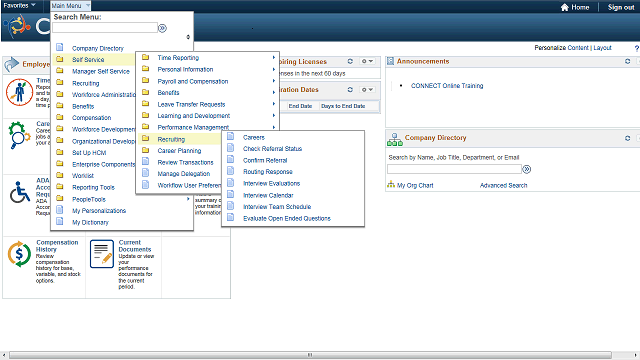640x360 pixels.
Task: Click the Careers magnifier gear icon
Action: click(x=19, y=135)
